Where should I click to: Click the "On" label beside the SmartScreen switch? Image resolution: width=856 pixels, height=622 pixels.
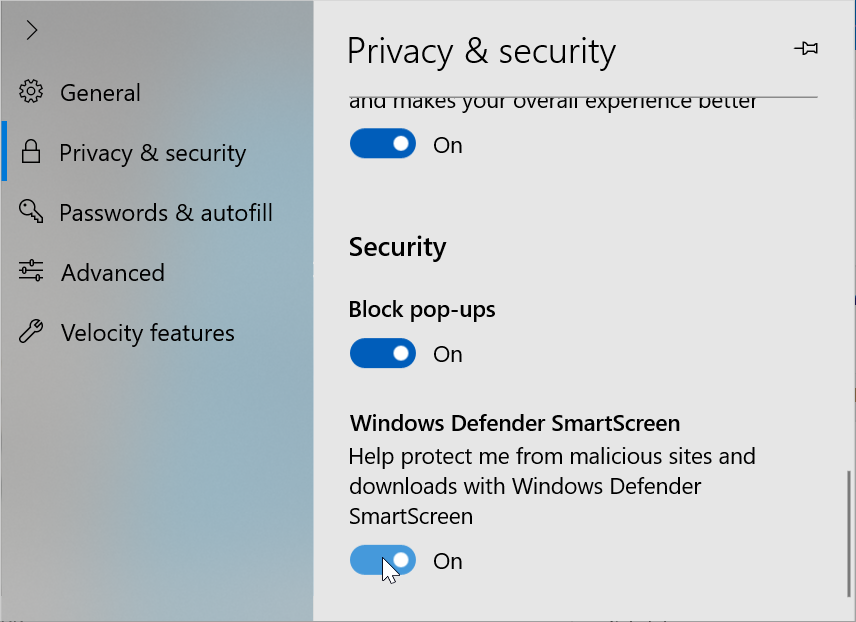(x=448, y=561)
